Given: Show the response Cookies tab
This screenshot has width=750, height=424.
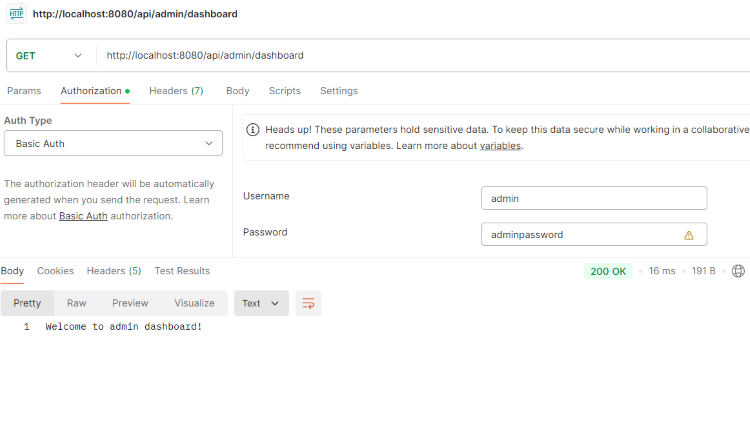Looking at the screenshot, I should (55, 271).
